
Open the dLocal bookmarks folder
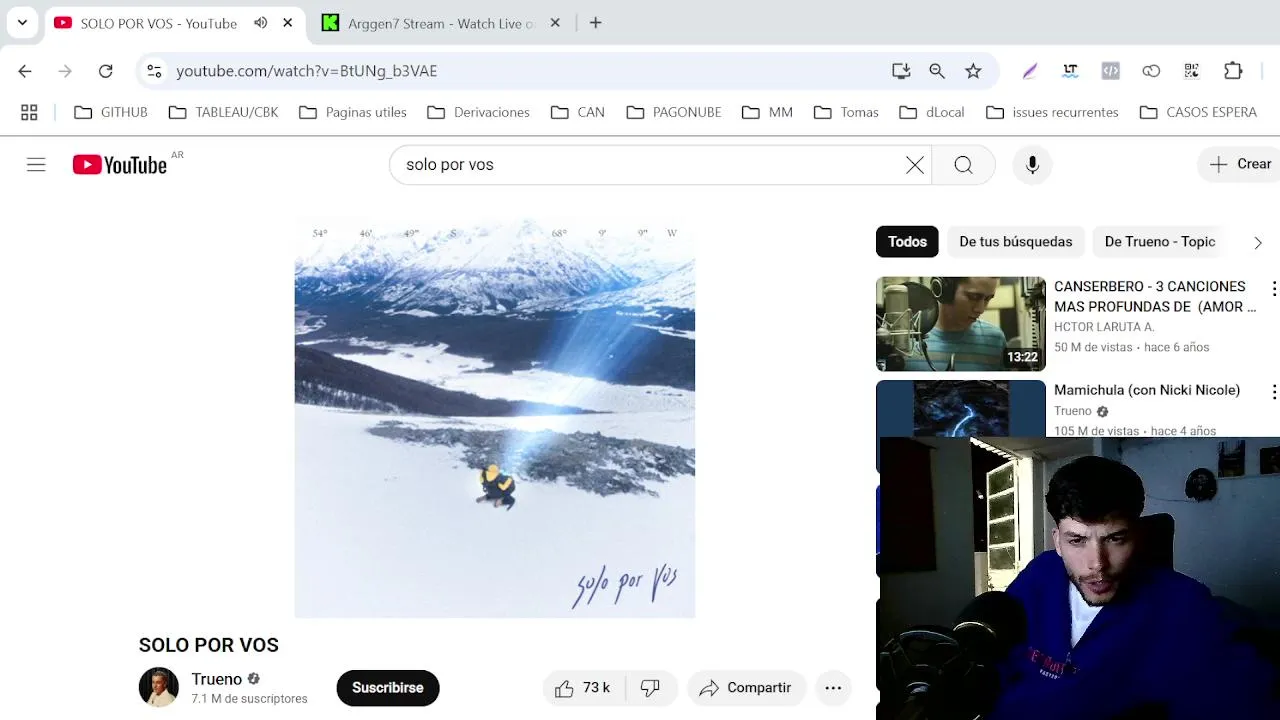[x=931, y=112]
